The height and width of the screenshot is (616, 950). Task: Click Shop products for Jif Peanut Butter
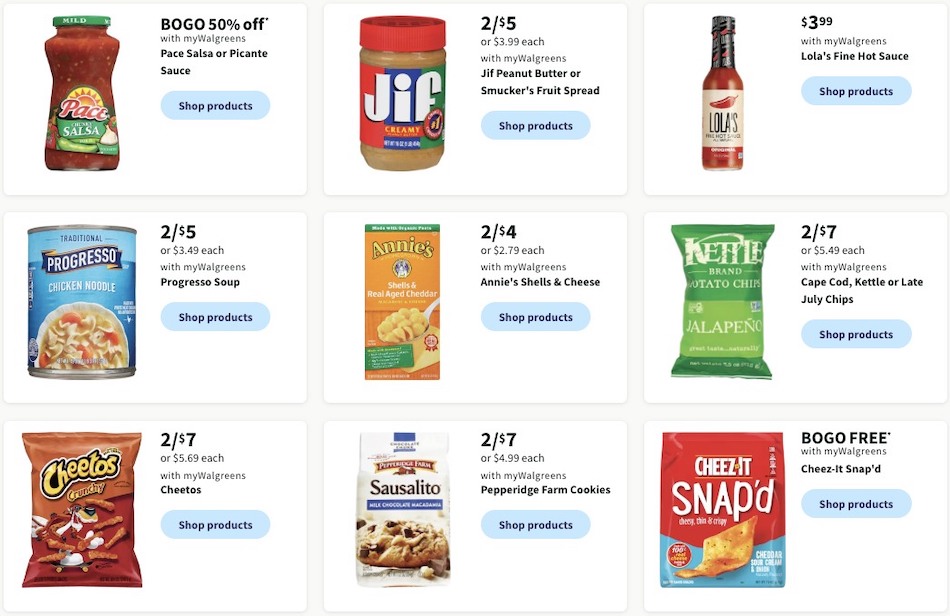click(535, 125)
